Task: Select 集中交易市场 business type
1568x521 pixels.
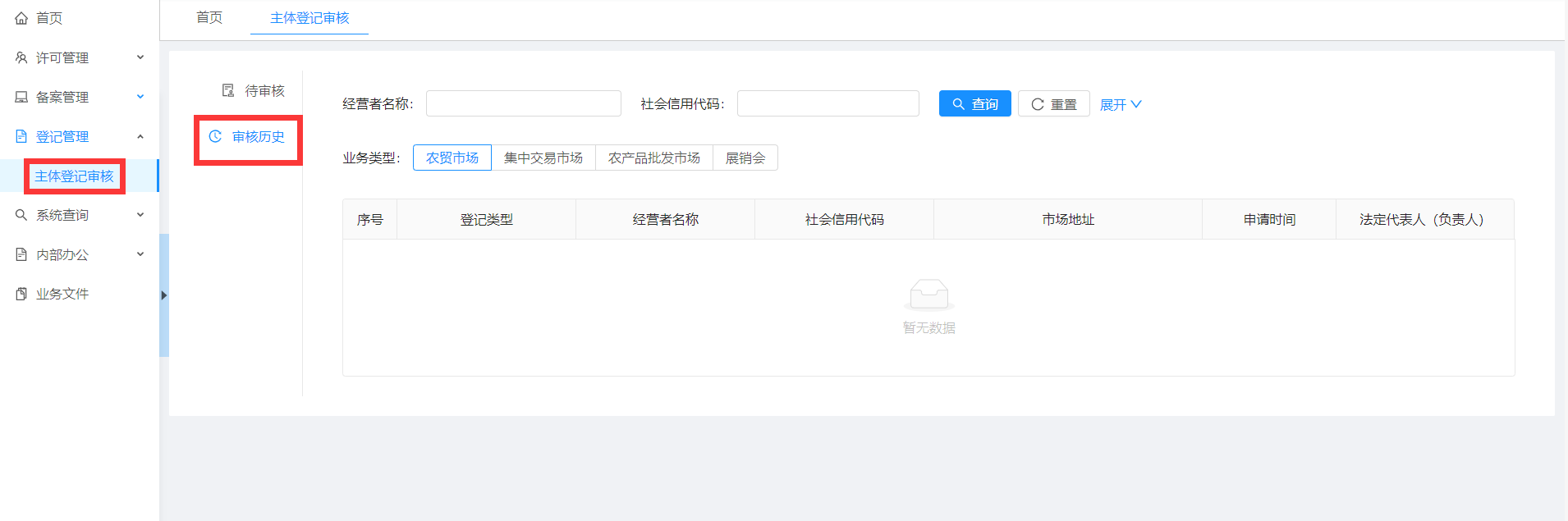Action: (543, 158)
